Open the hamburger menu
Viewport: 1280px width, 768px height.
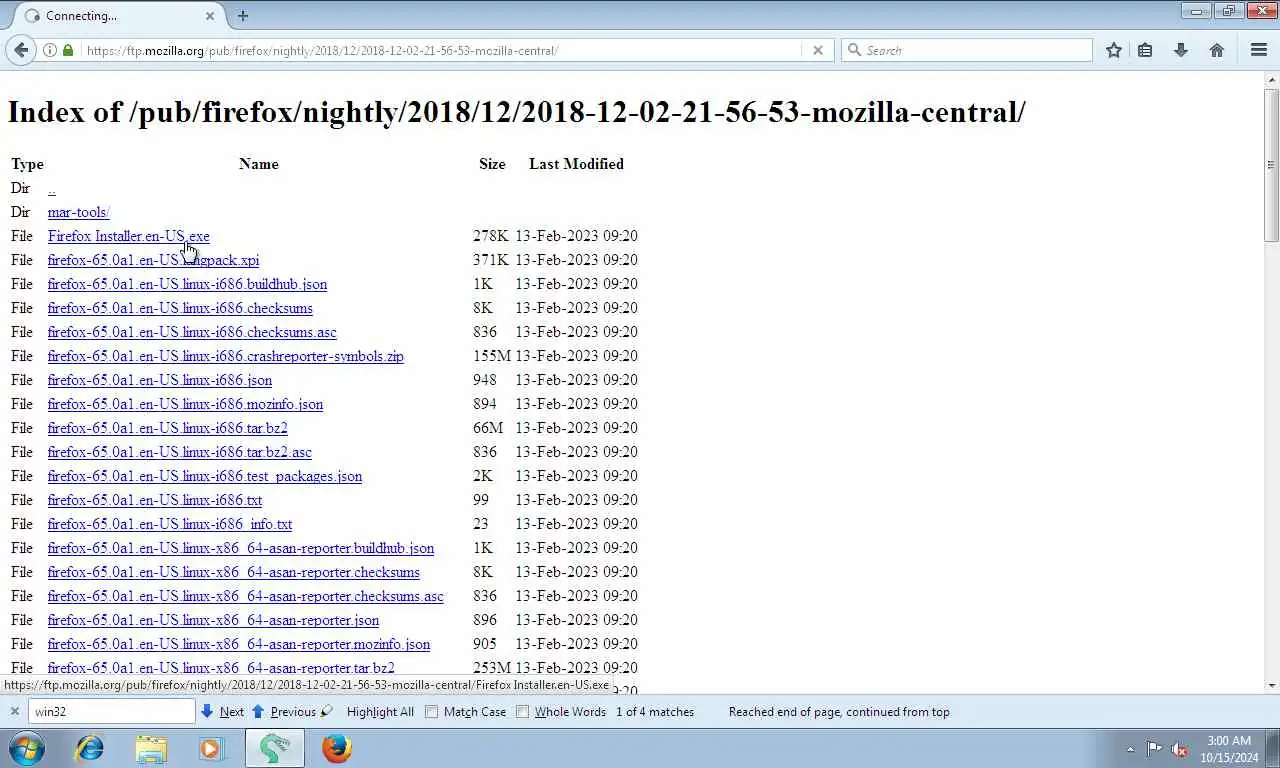(x=1259, y=50)
